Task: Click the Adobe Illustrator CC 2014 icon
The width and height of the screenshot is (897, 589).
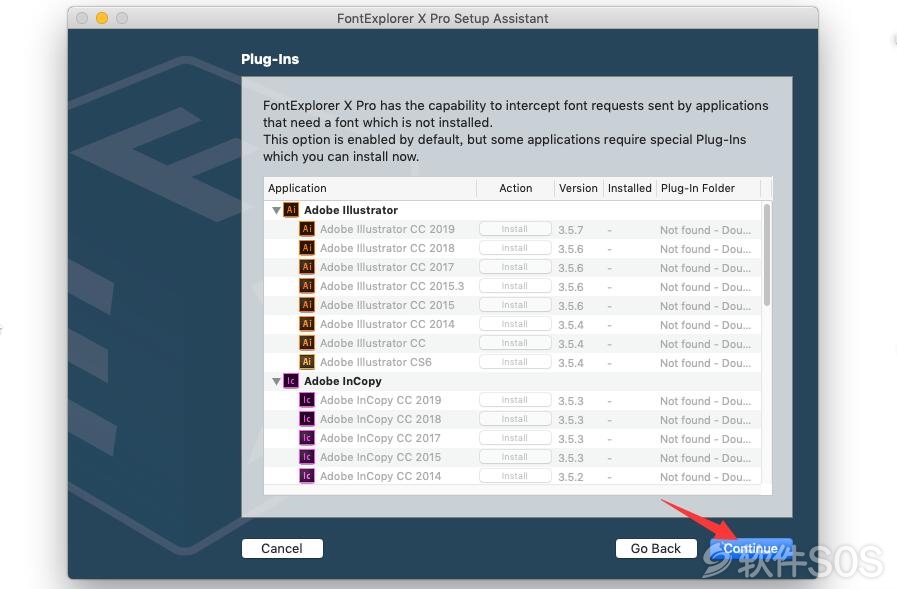Action: tap(307, 324)
